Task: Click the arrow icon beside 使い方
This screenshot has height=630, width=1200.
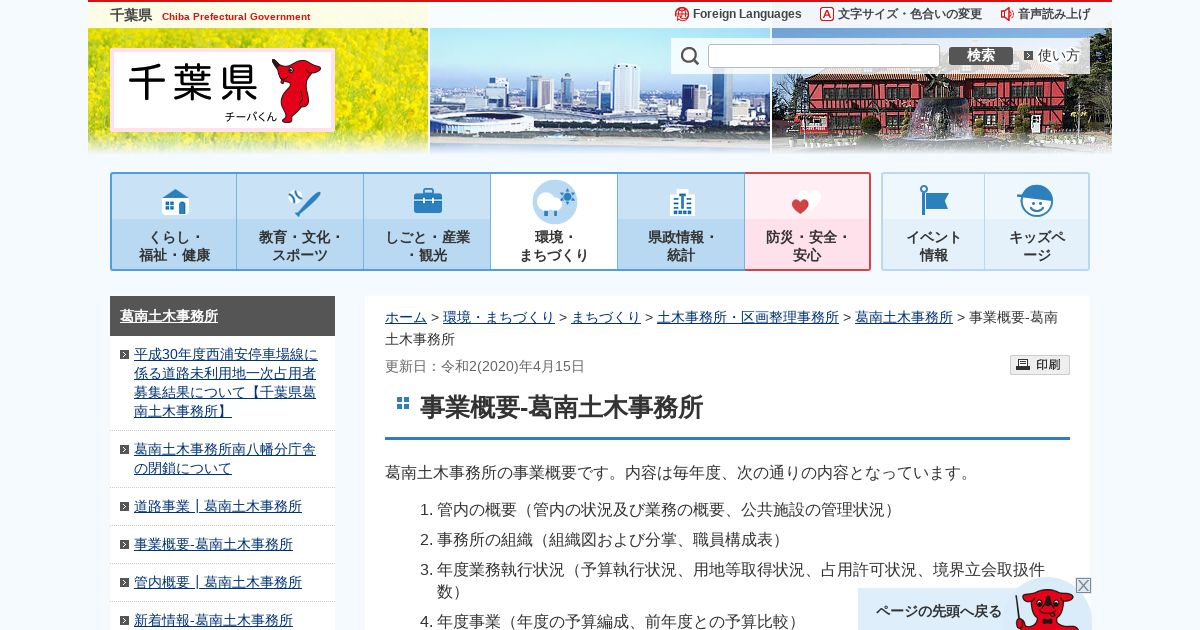Action: pos(1028,56)
